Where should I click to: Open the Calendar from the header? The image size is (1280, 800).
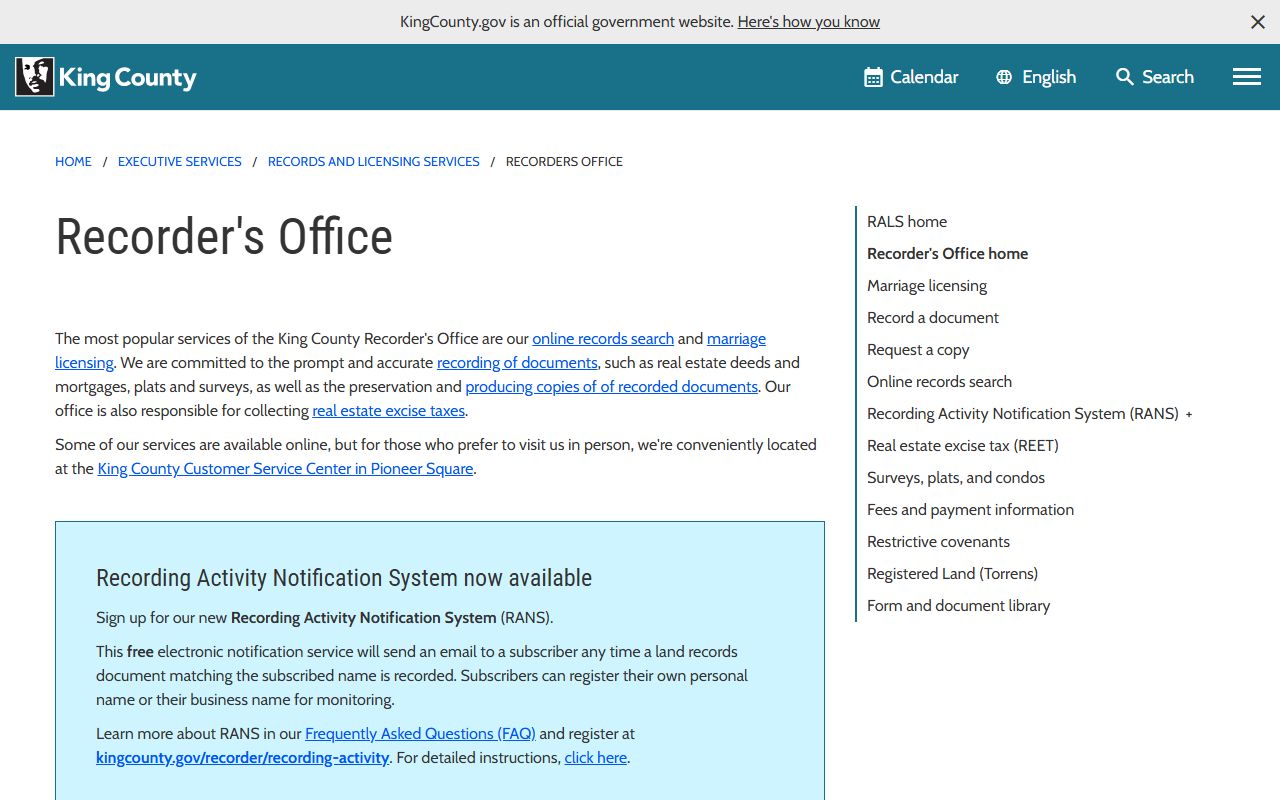click(x=911, y=77)
